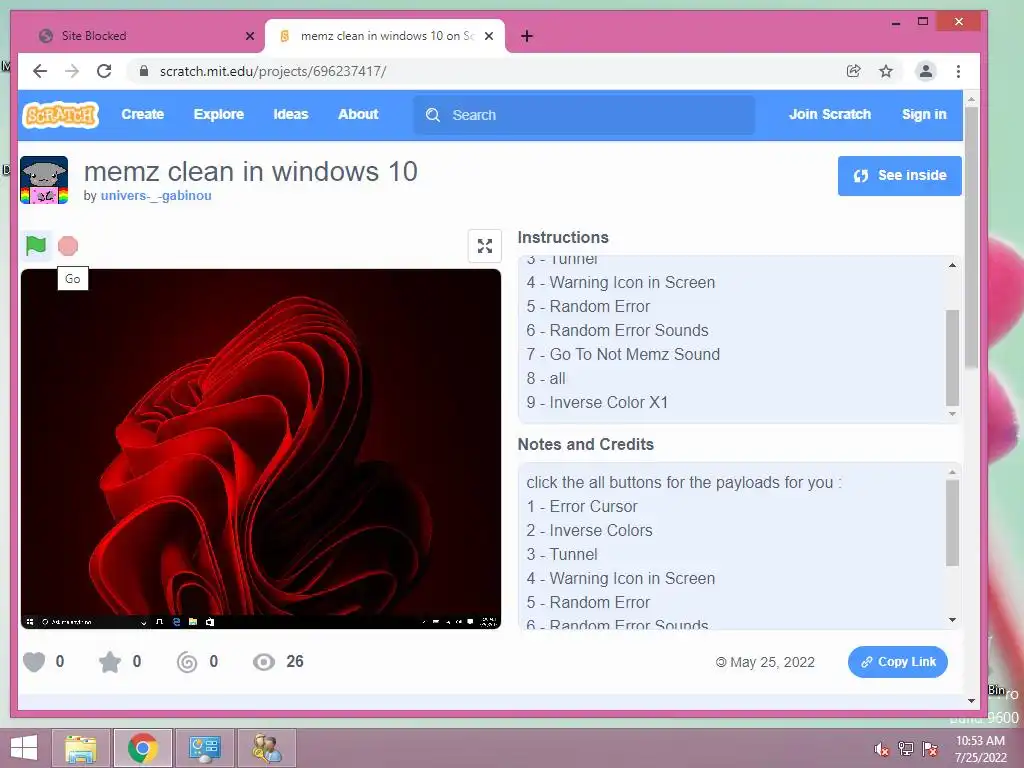Screen dimensions: 1024x768
Task: Click the text '7 - Go To Not Memz Sound'
Action: (x=623, y=355)
